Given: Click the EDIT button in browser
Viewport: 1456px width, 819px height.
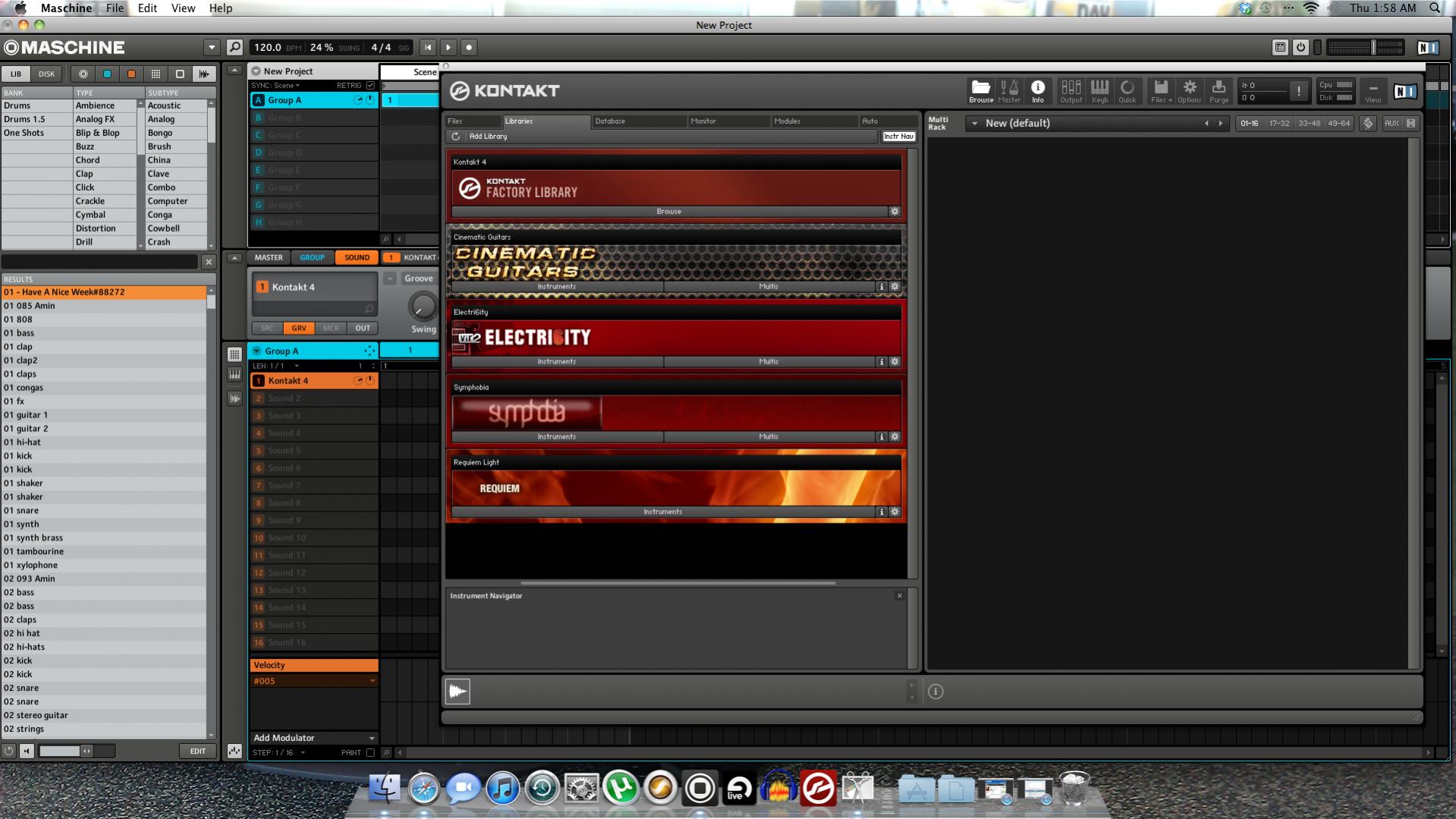Looking at the screenshot, I should coord(197,751).
